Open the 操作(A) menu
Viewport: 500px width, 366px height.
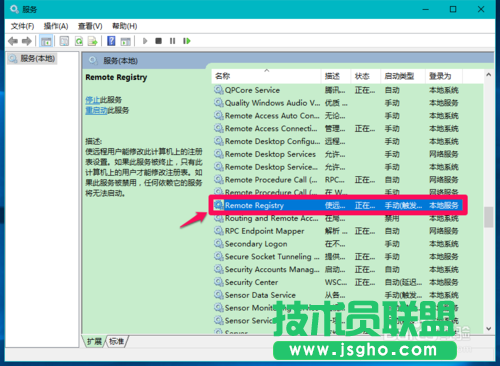[x=56, y=26]
